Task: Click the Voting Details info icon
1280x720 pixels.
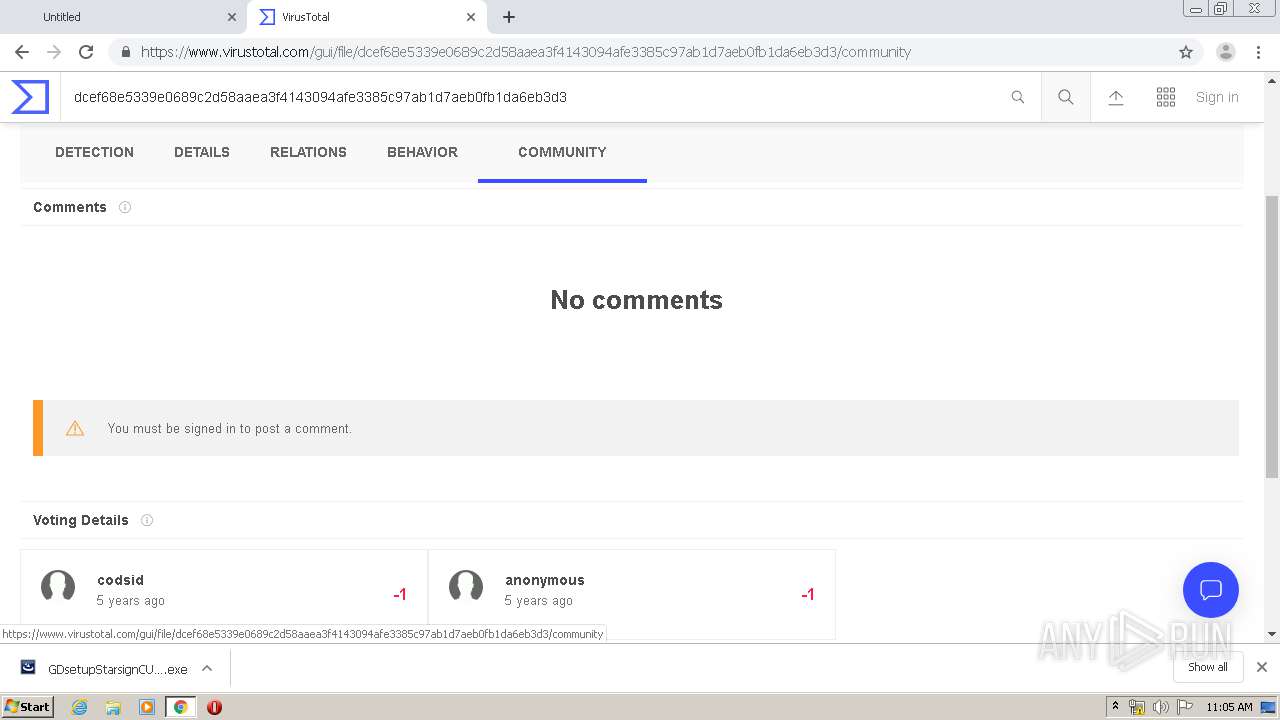Action: coord(147,520)
